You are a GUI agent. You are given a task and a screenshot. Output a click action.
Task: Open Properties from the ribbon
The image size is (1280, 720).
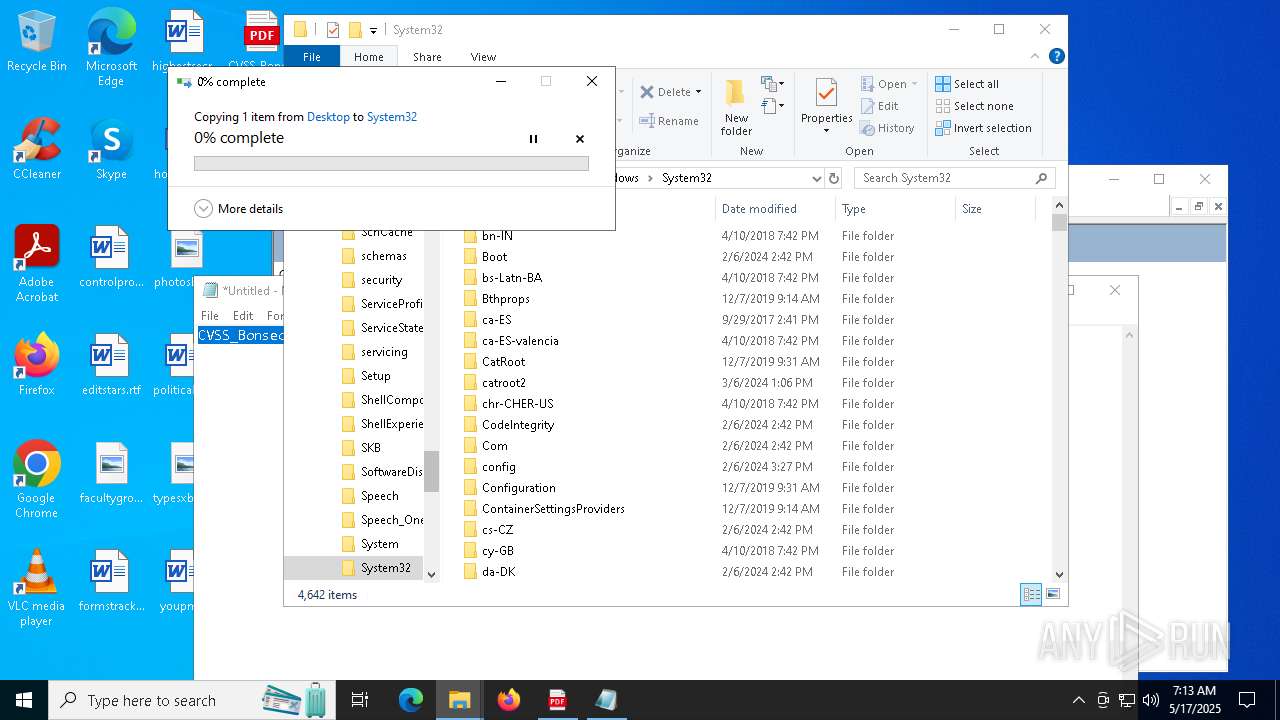(x=826, y=101)
